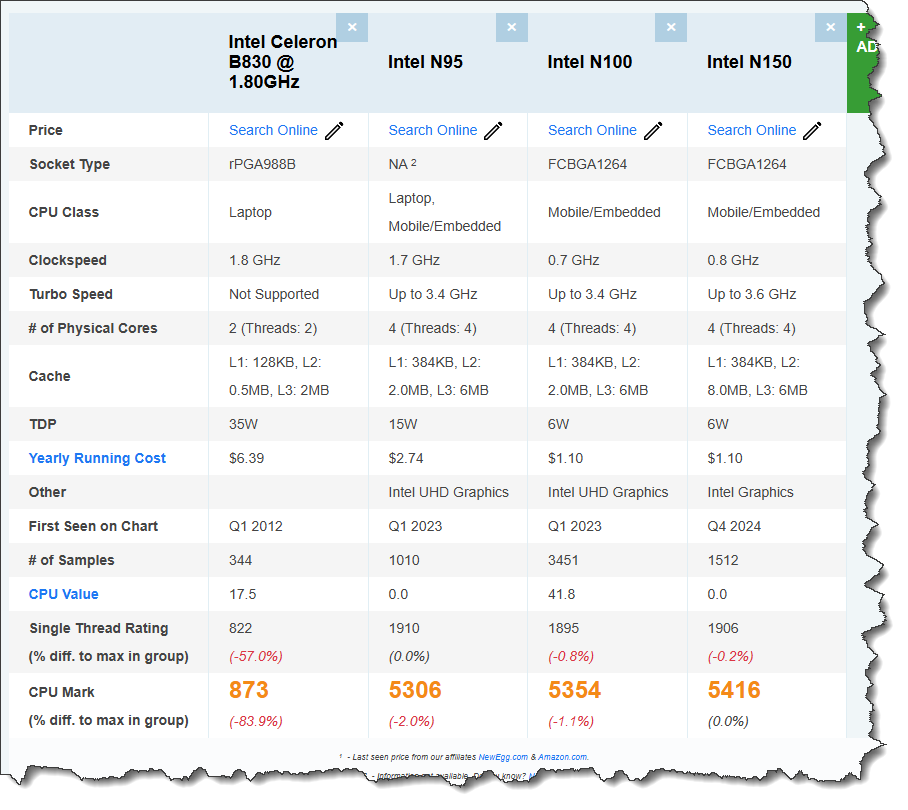Click the 15W TDP value
This screenshot has height=810, width=908.
pos(403,424)
